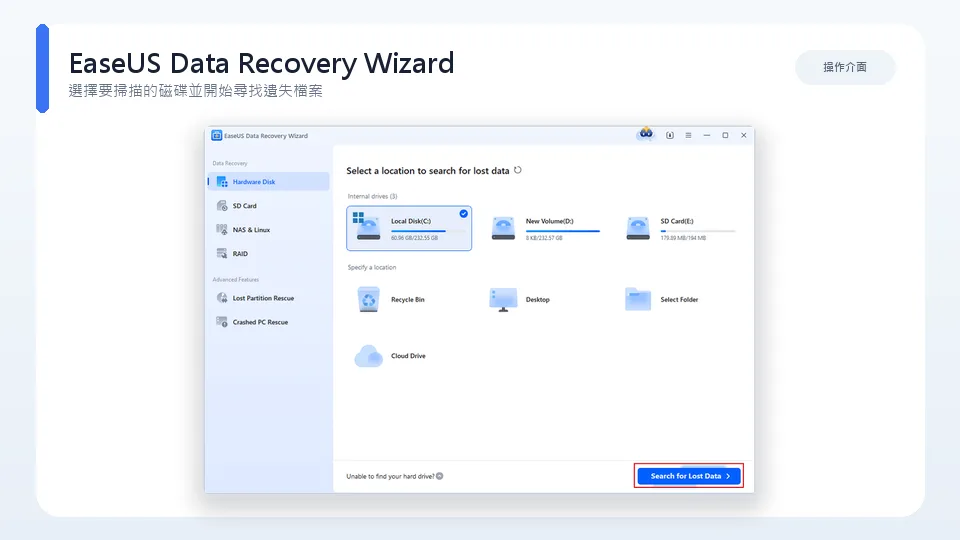Image resolution: width=960 pixels, height=540 pixels.
Task: Click the help icon beside Unable to find drive
Action: point(440,476)
